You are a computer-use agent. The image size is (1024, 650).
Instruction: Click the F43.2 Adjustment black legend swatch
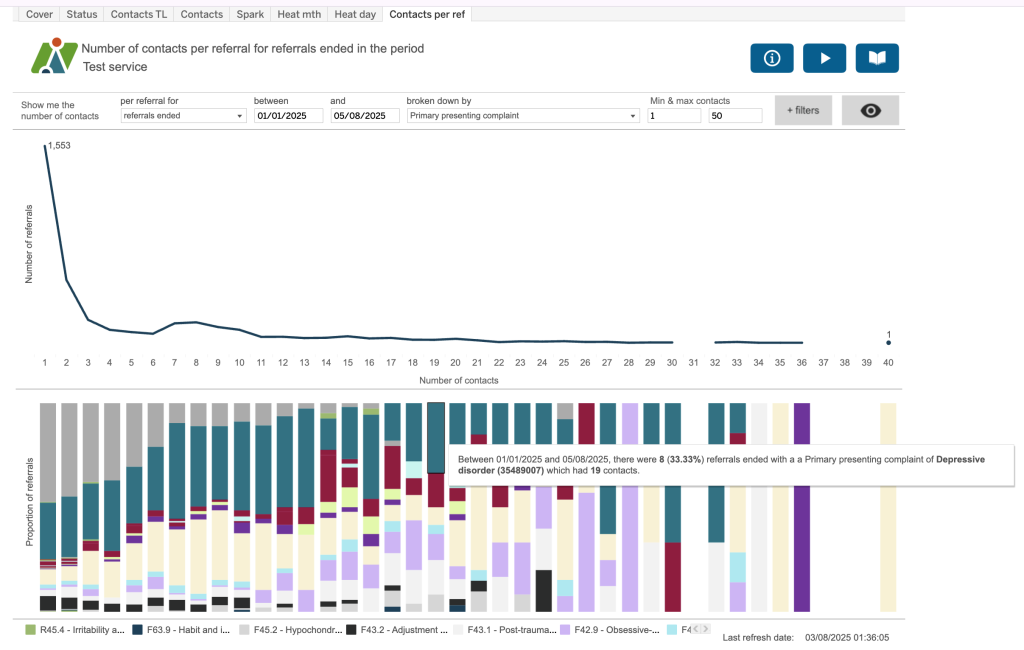pos(350,630)
